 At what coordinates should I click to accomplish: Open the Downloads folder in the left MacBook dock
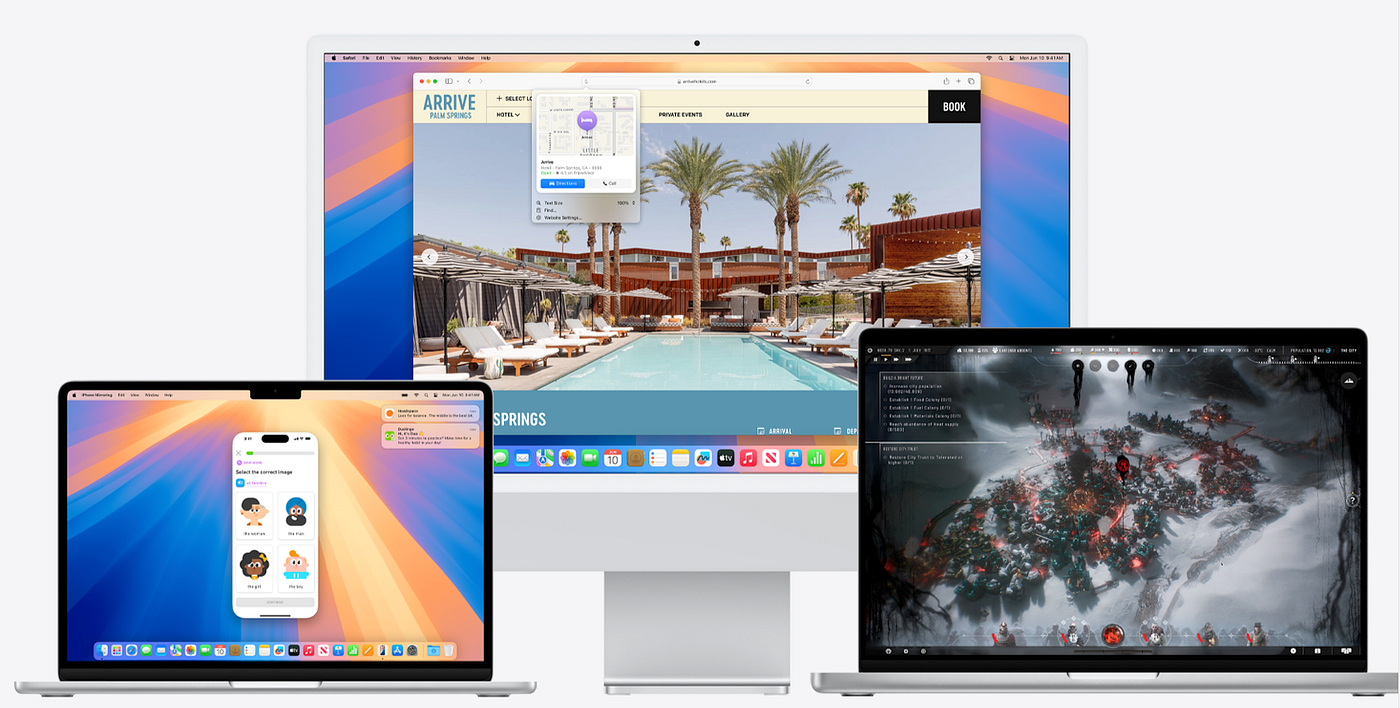(x=434, y=650)
